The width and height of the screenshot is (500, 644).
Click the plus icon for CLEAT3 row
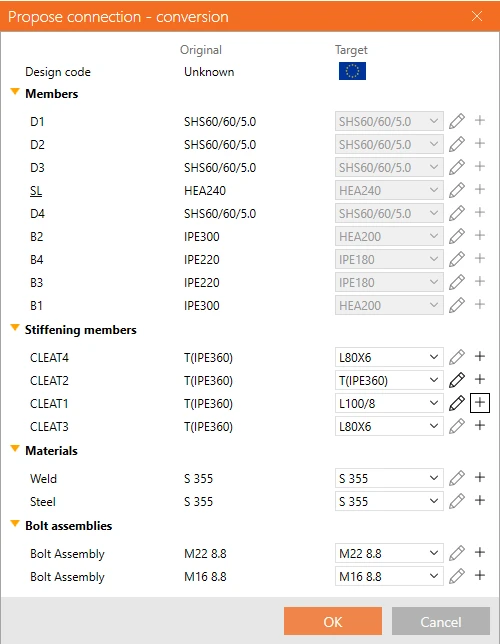(x=480, y=426)
